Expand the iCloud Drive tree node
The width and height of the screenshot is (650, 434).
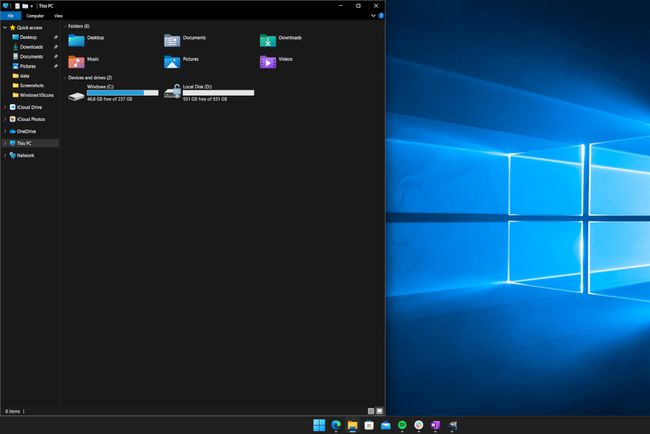click(x=5, y=107)
